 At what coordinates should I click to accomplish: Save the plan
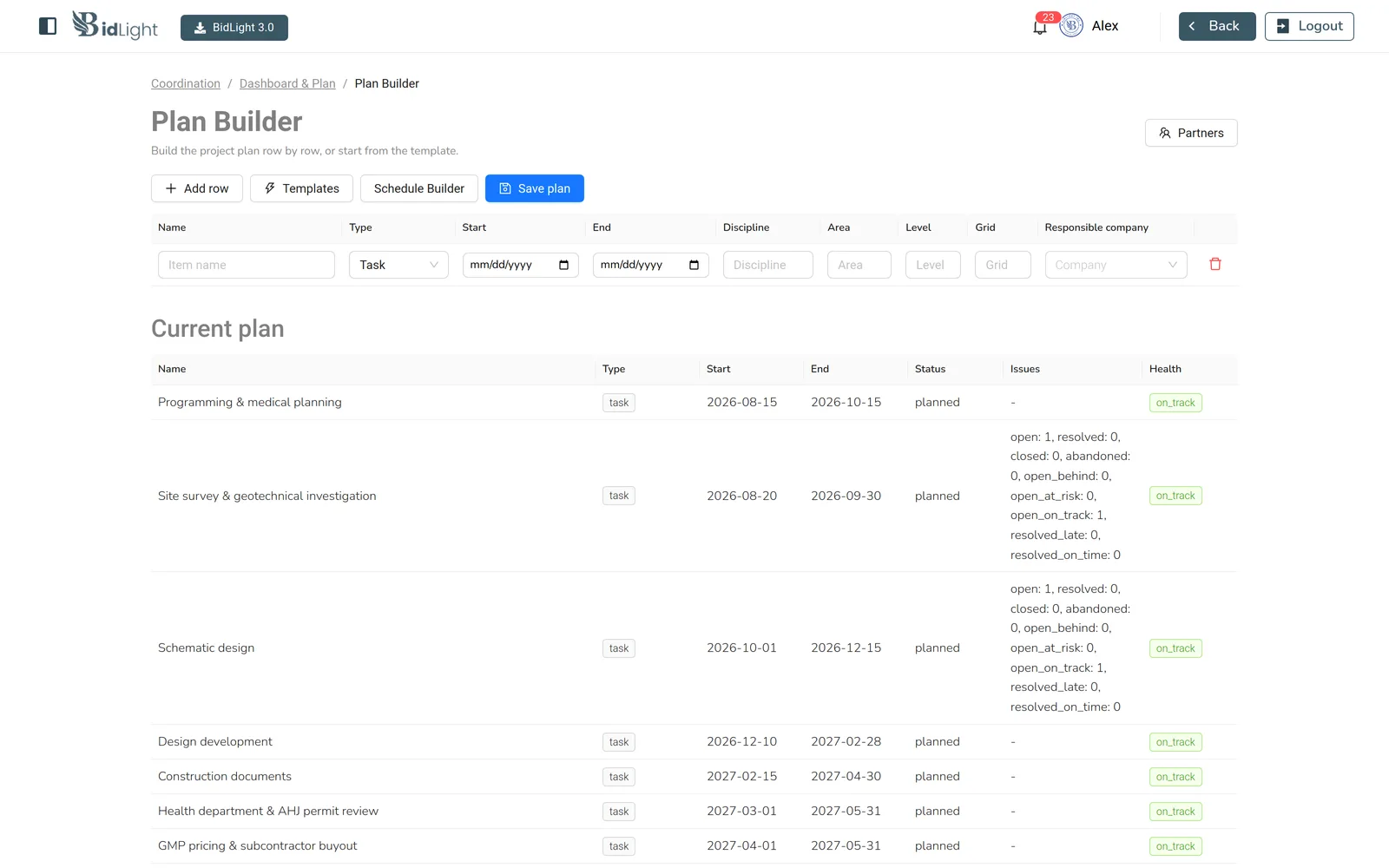pyautogui.click(x=535, y=188)
